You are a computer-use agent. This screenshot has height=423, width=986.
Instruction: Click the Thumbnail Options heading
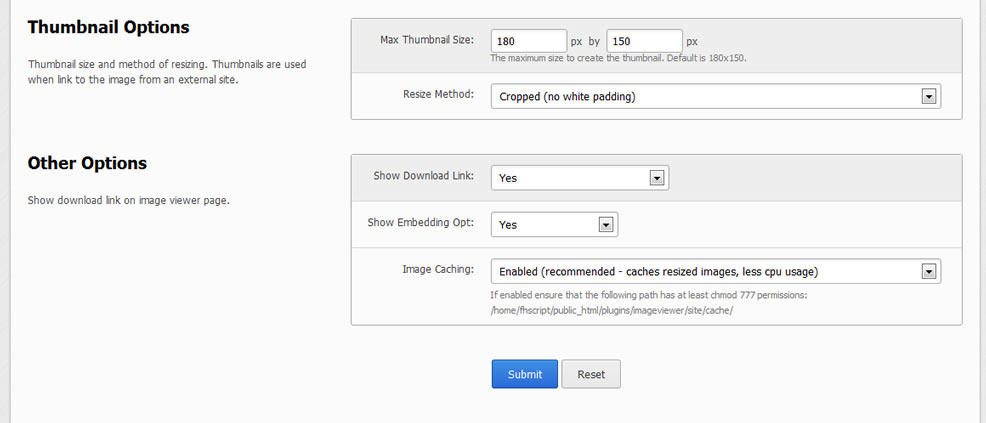108,28
